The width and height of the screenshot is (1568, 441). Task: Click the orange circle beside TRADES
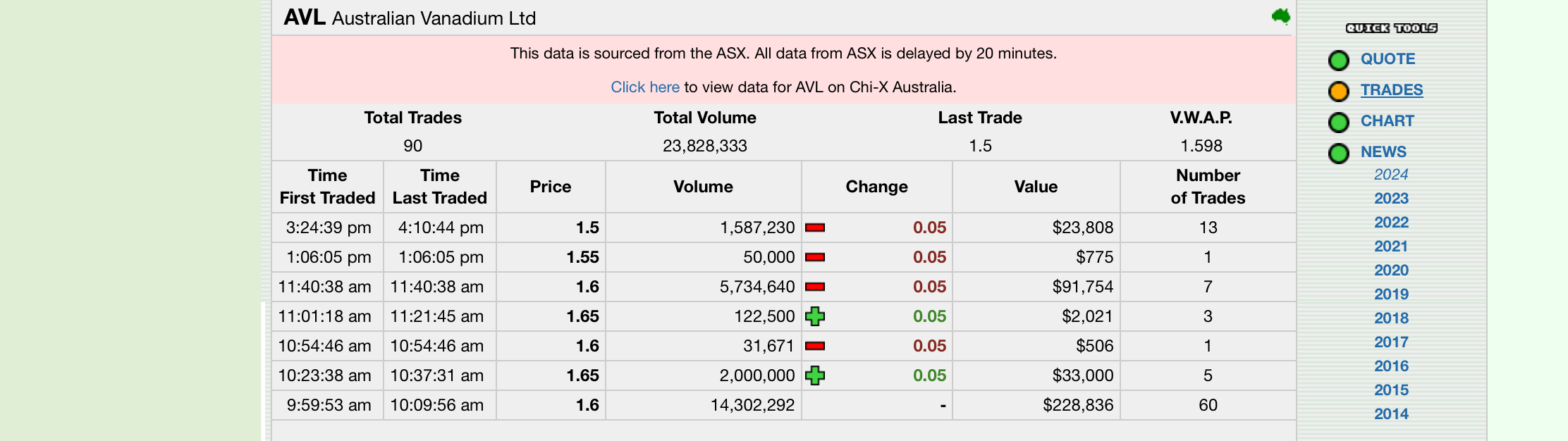(x=1338, y=92)
